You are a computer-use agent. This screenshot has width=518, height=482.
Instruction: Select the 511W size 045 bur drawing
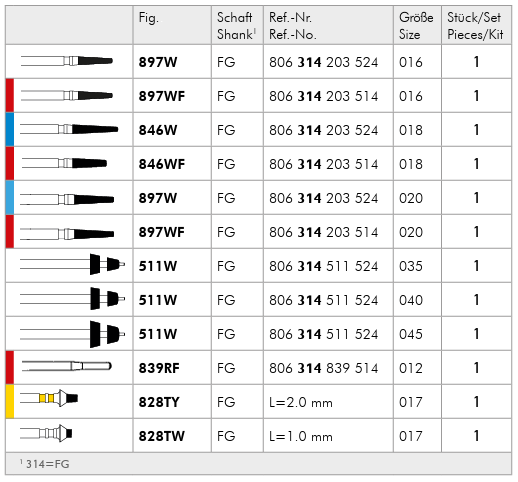pyautogui.click(x=72, y=334)
